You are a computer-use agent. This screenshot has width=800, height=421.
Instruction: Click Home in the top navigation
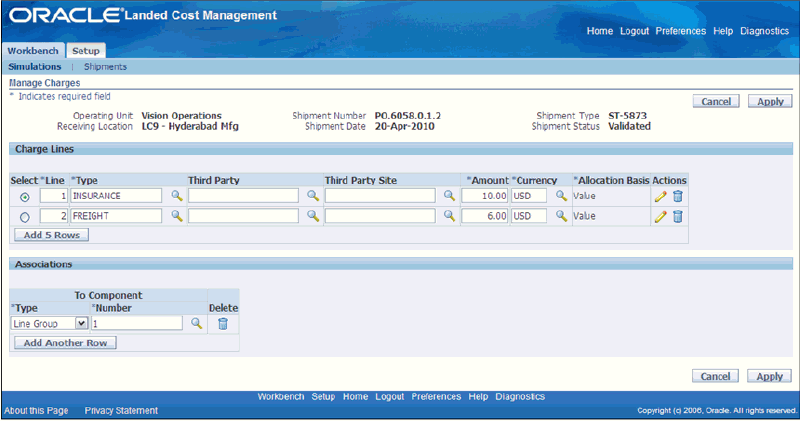[599, 31]
